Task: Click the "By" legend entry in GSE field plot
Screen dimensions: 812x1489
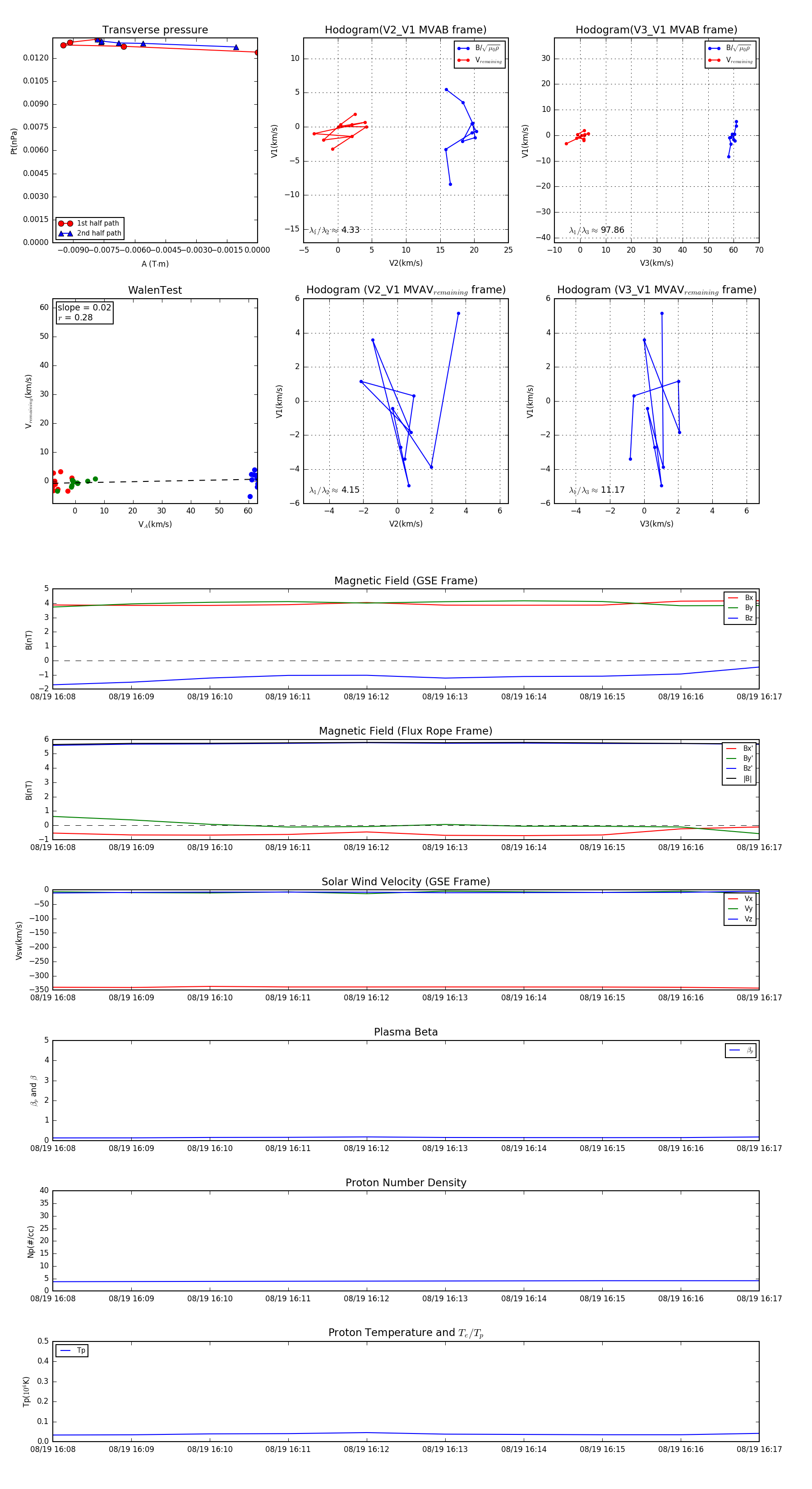Action: [740, 608]
